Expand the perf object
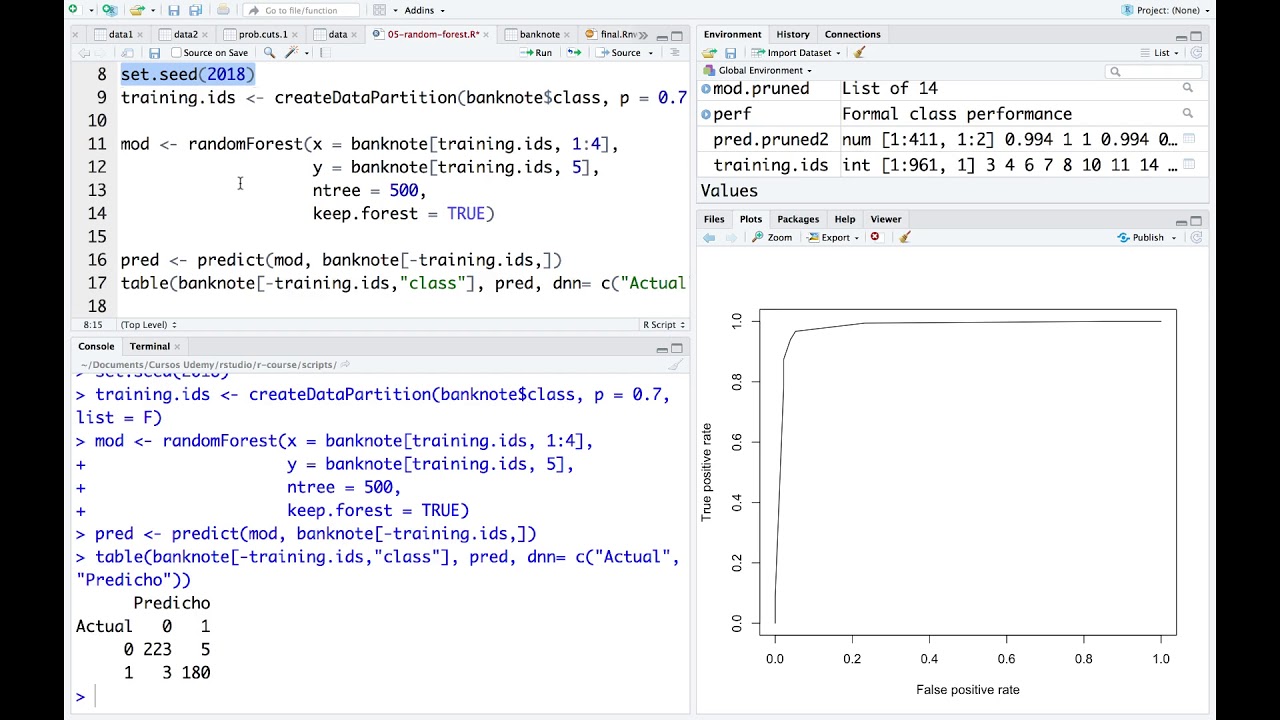The width and height of the screenshot is (1280, 720). [706, 114]
